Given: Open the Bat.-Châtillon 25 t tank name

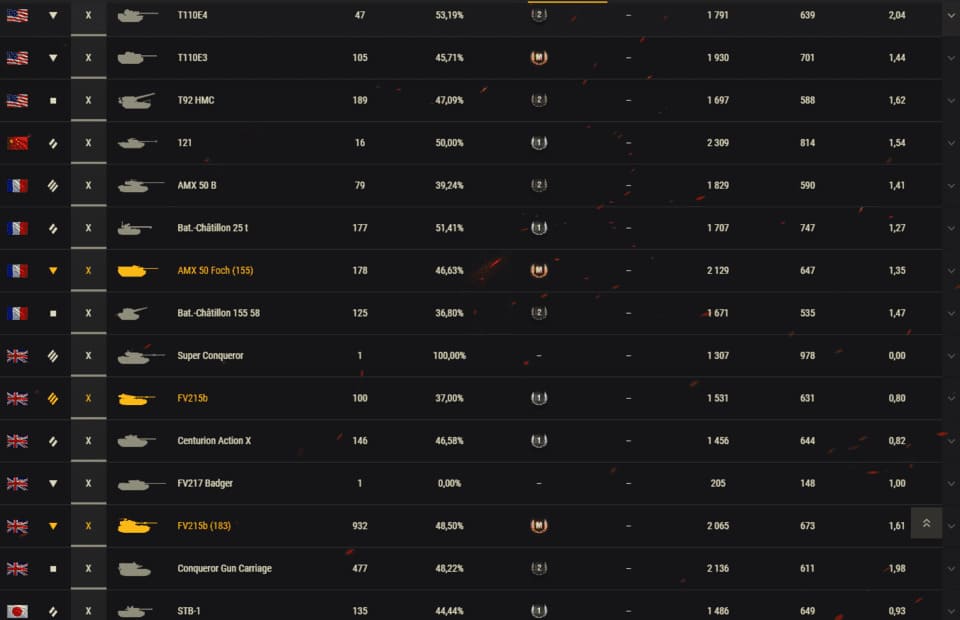Looking at the screenshot, I should [x=213, y=229].
